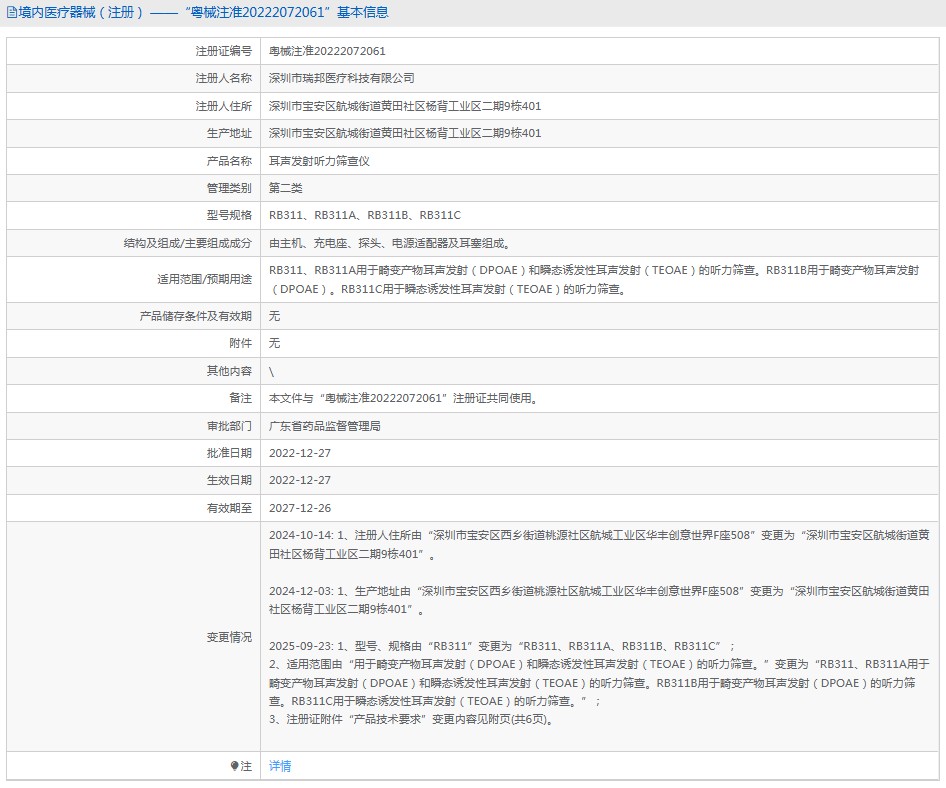Select the product name 耳声发射听力筛查仪

click(319, 161)
